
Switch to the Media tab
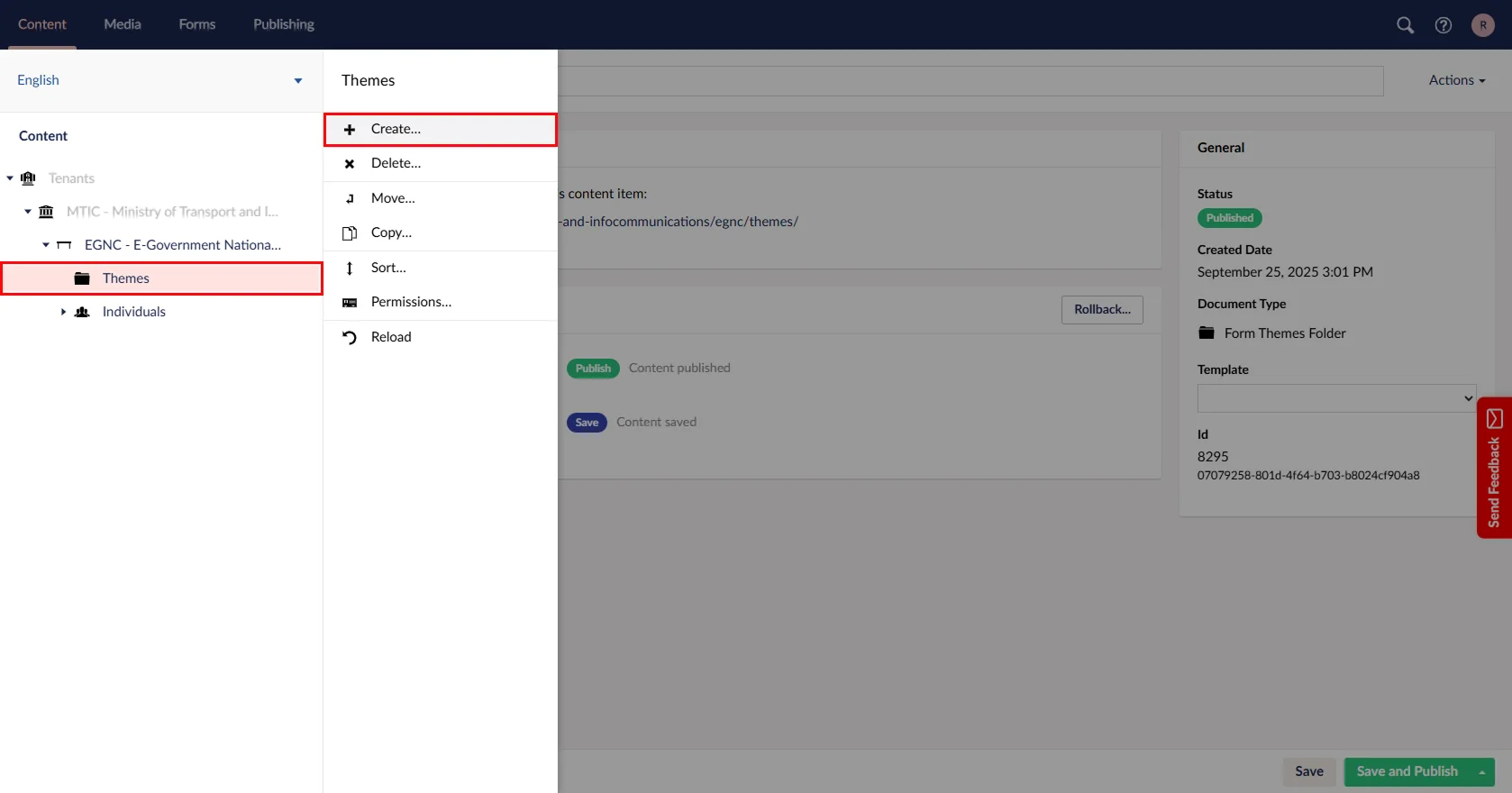pyautogui.click(x=123, y=24)
